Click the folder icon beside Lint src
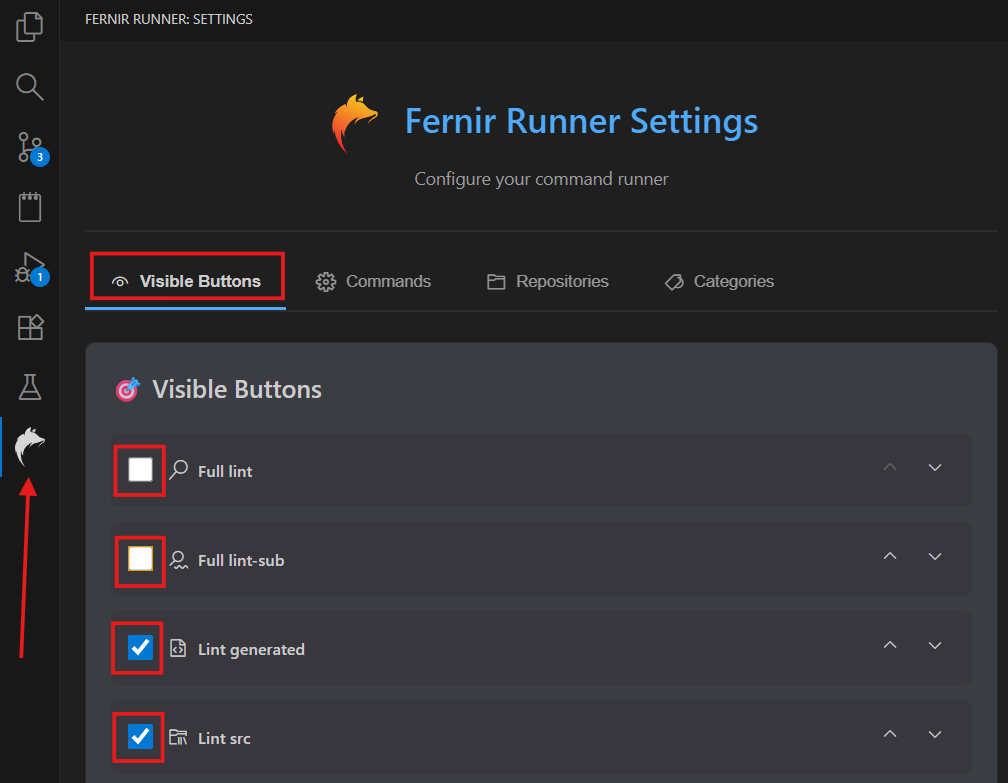 coord(178,737)
